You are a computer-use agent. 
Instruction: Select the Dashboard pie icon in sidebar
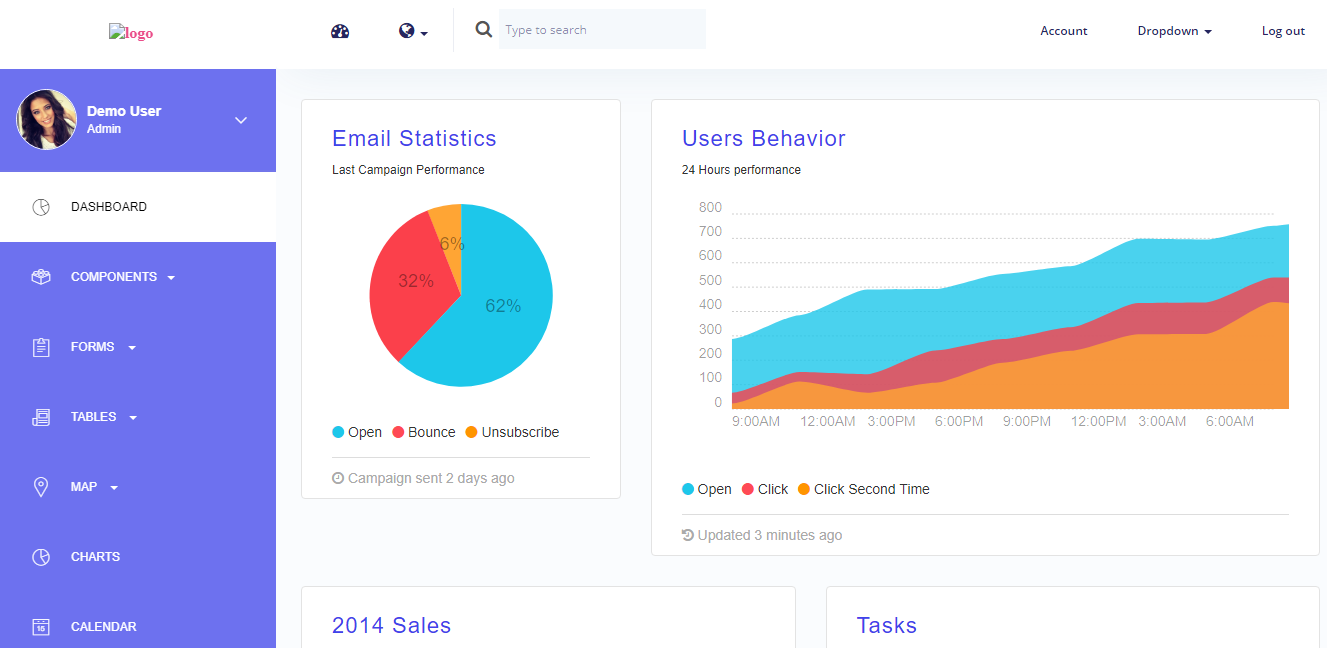[x=41, y=207]
